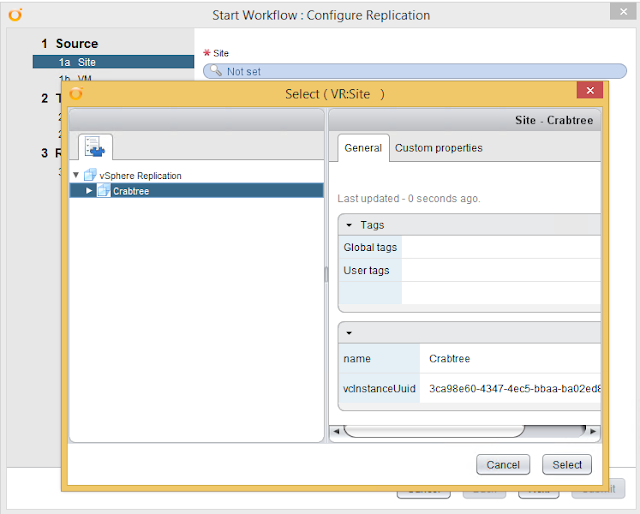Click the User tags label

[x=366, y=270]
